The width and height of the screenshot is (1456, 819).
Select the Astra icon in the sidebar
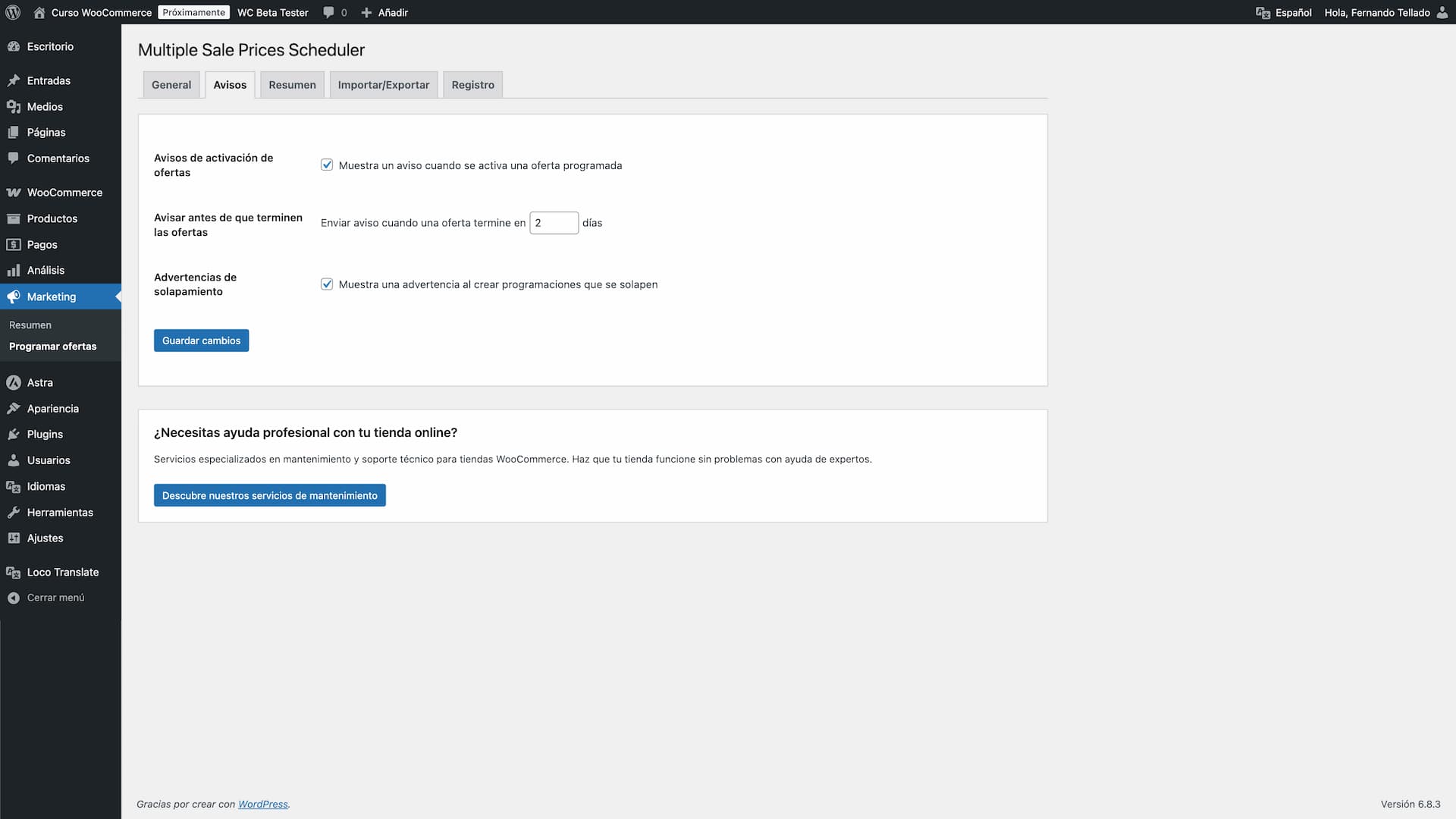[13, 382]
